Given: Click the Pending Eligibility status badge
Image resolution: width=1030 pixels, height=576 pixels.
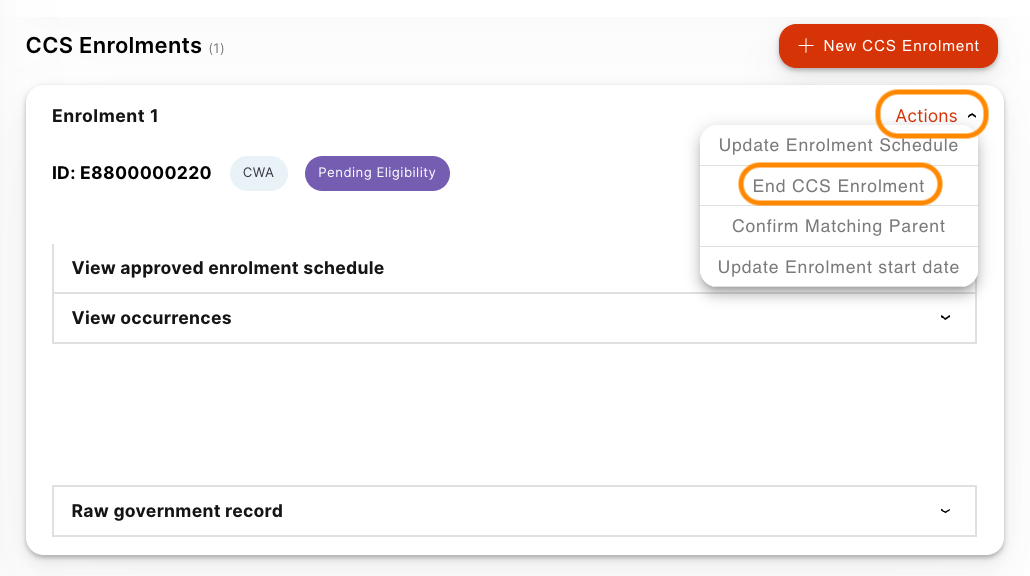Looking at the screenshot, I should [x=377, y=173].
